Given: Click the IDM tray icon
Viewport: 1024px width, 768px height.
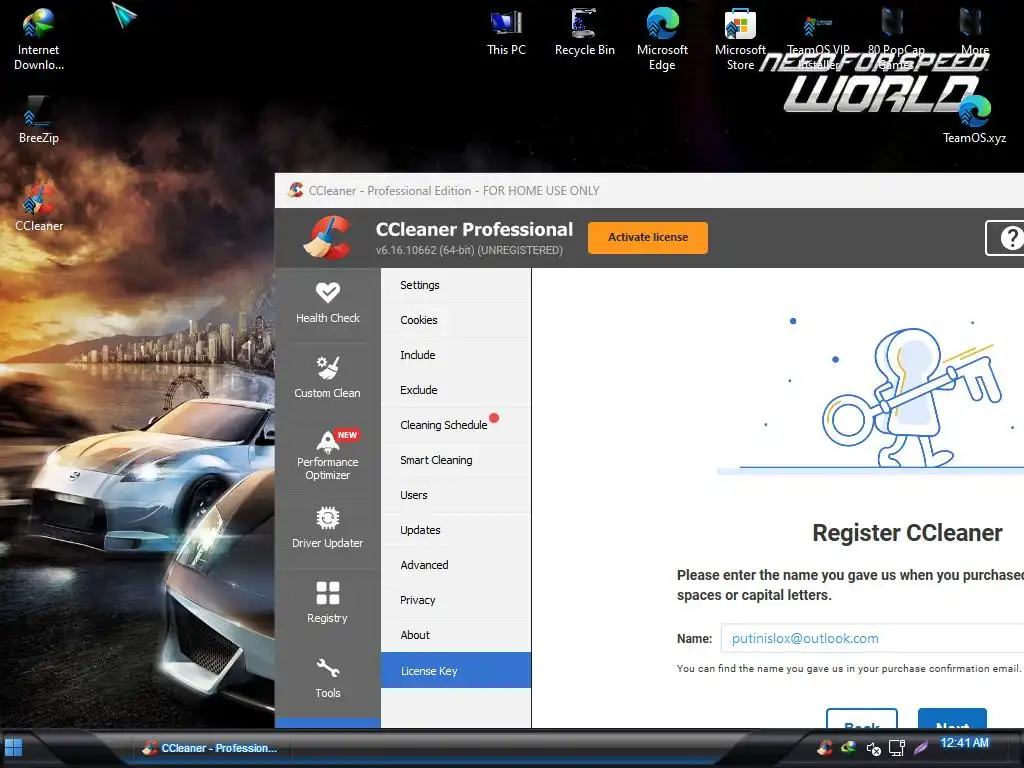Looking at the screenshot, I should click(848, 747).
